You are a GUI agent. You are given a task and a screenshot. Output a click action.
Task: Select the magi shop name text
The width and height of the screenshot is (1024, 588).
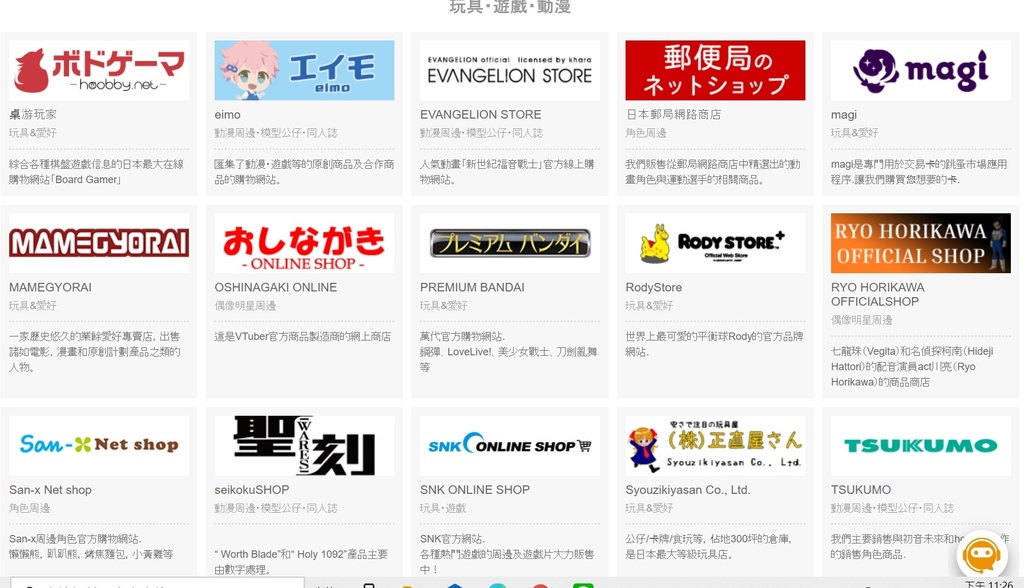844,114
